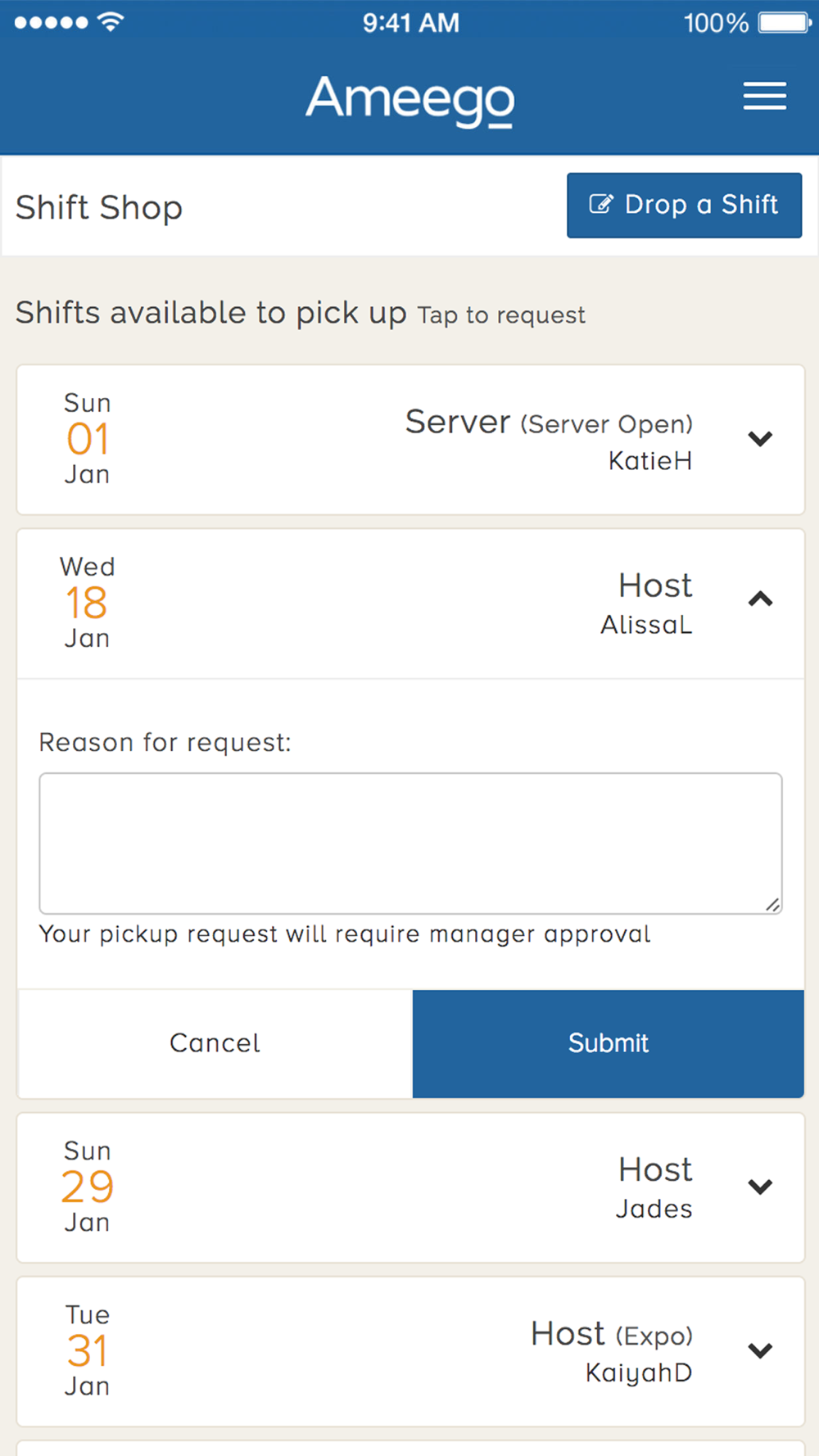Viewport: 819px width, 1456px height.
Task: Cancel the pickup request
Action: click(x=215, y=1043)
